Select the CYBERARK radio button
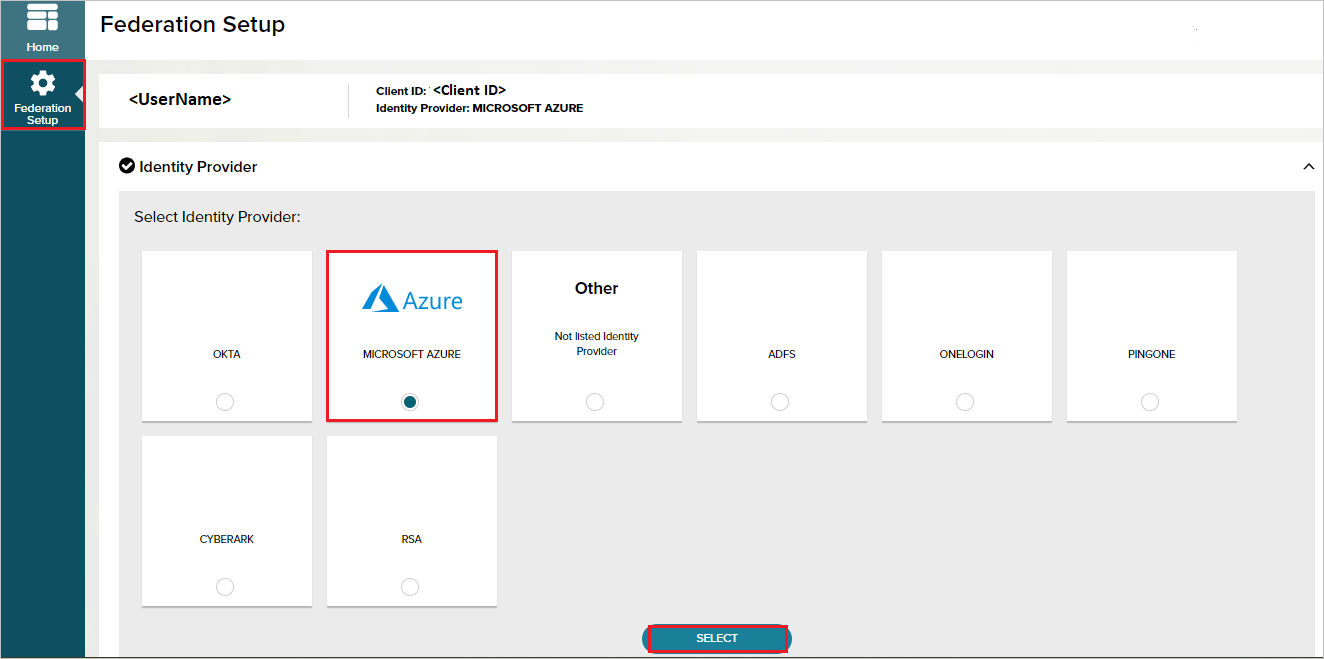1324x659 pixels. [x=225, y=587]
